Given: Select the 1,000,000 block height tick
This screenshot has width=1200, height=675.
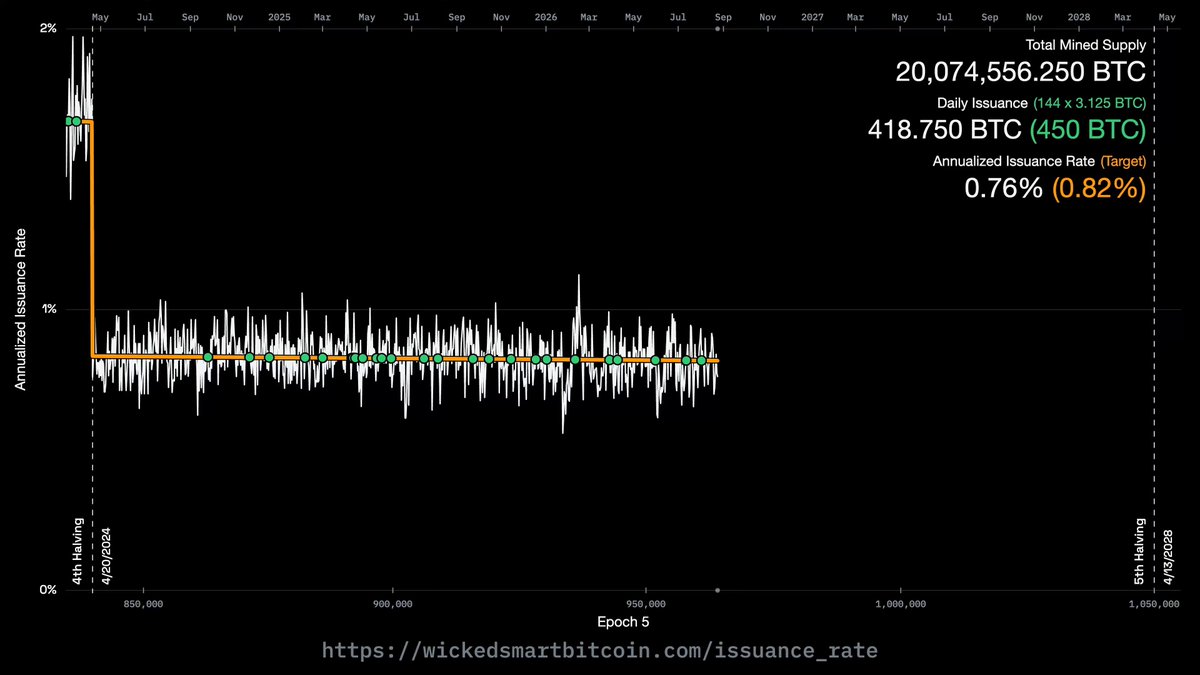Looking at the screenshot, I should (902, 605).
